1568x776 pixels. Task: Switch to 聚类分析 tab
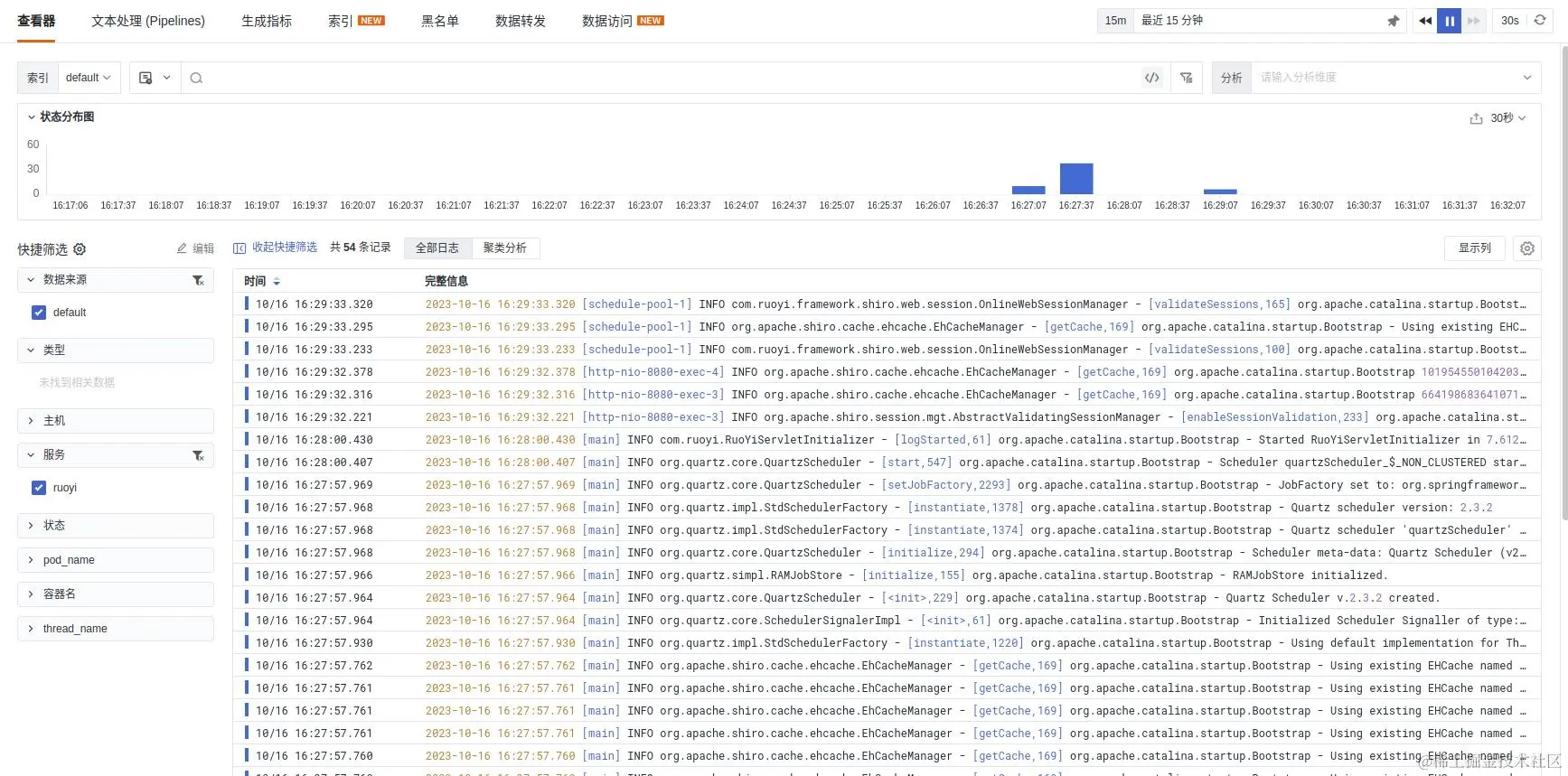[505, 248]
